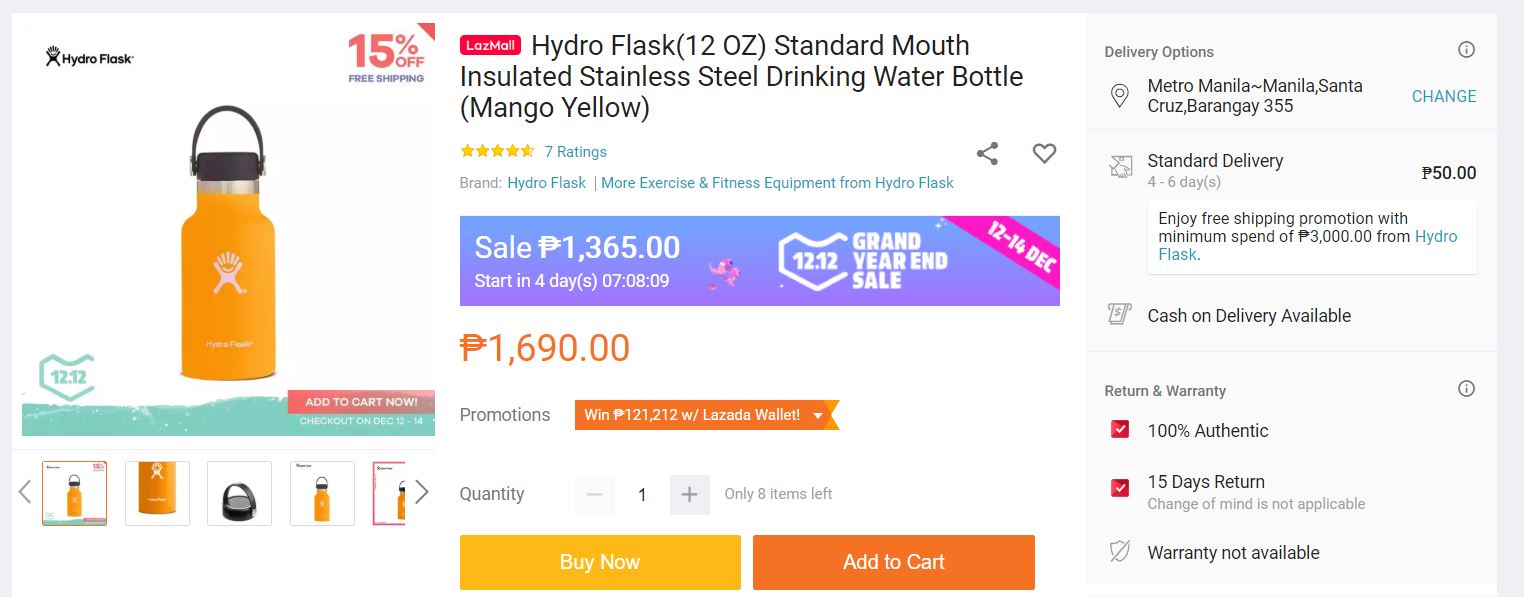Viewport: 1524px width, 597px height.
Task: Click the warranty shield icon next to Warranty not available
Action: tap(1120, 550)
